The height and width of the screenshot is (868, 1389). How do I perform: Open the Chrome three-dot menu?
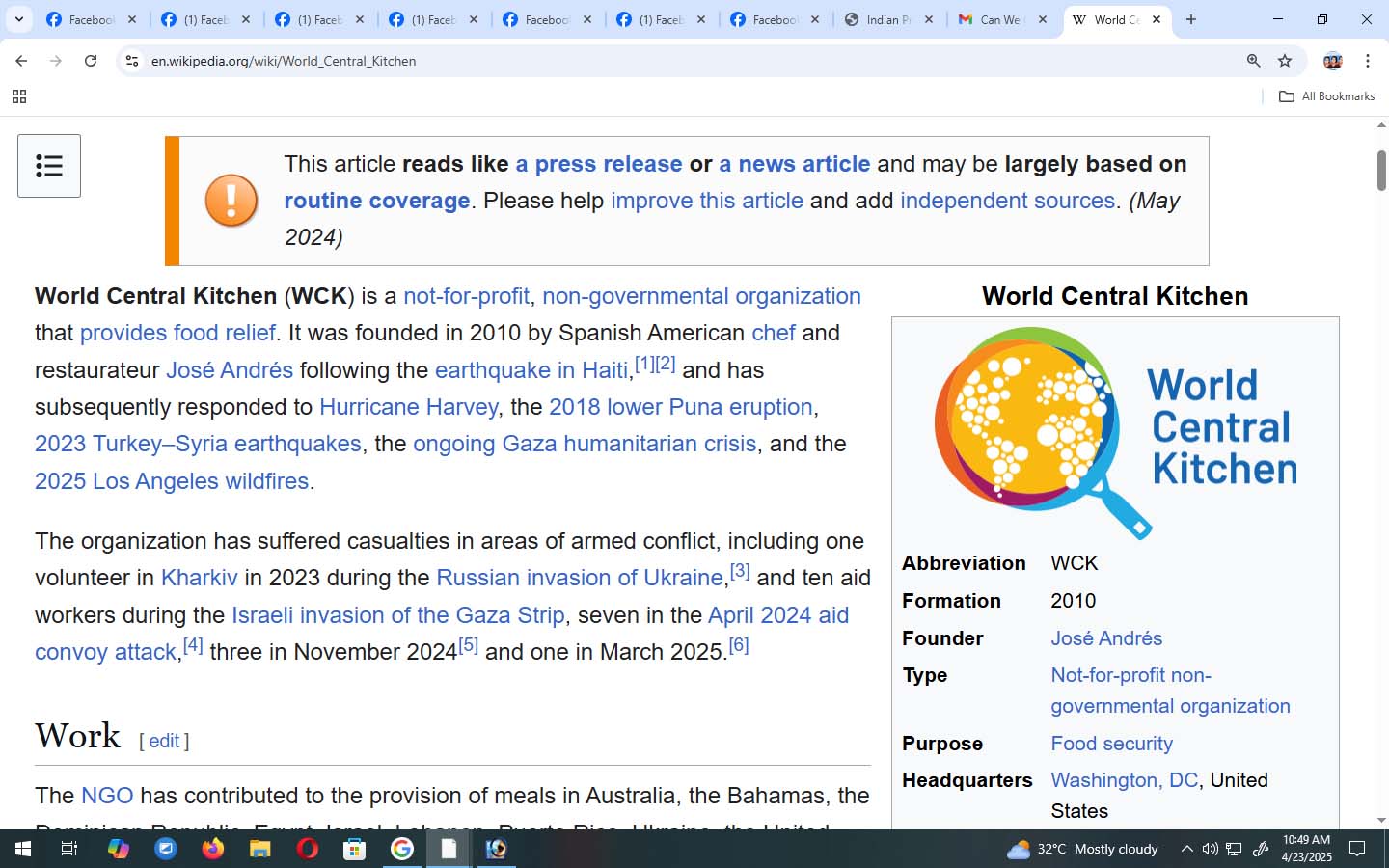point(1368,61)
